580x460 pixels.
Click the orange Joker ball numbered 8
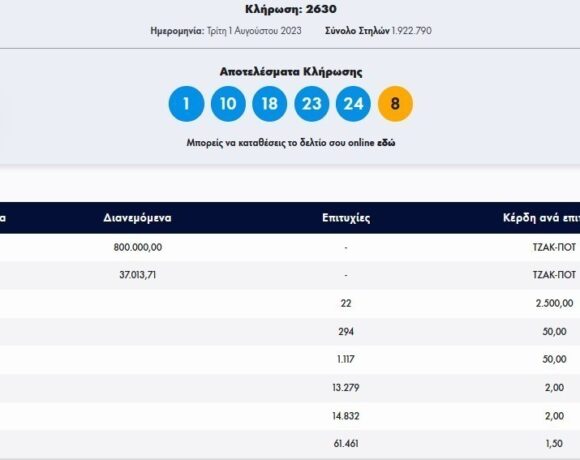coord(395,104)
